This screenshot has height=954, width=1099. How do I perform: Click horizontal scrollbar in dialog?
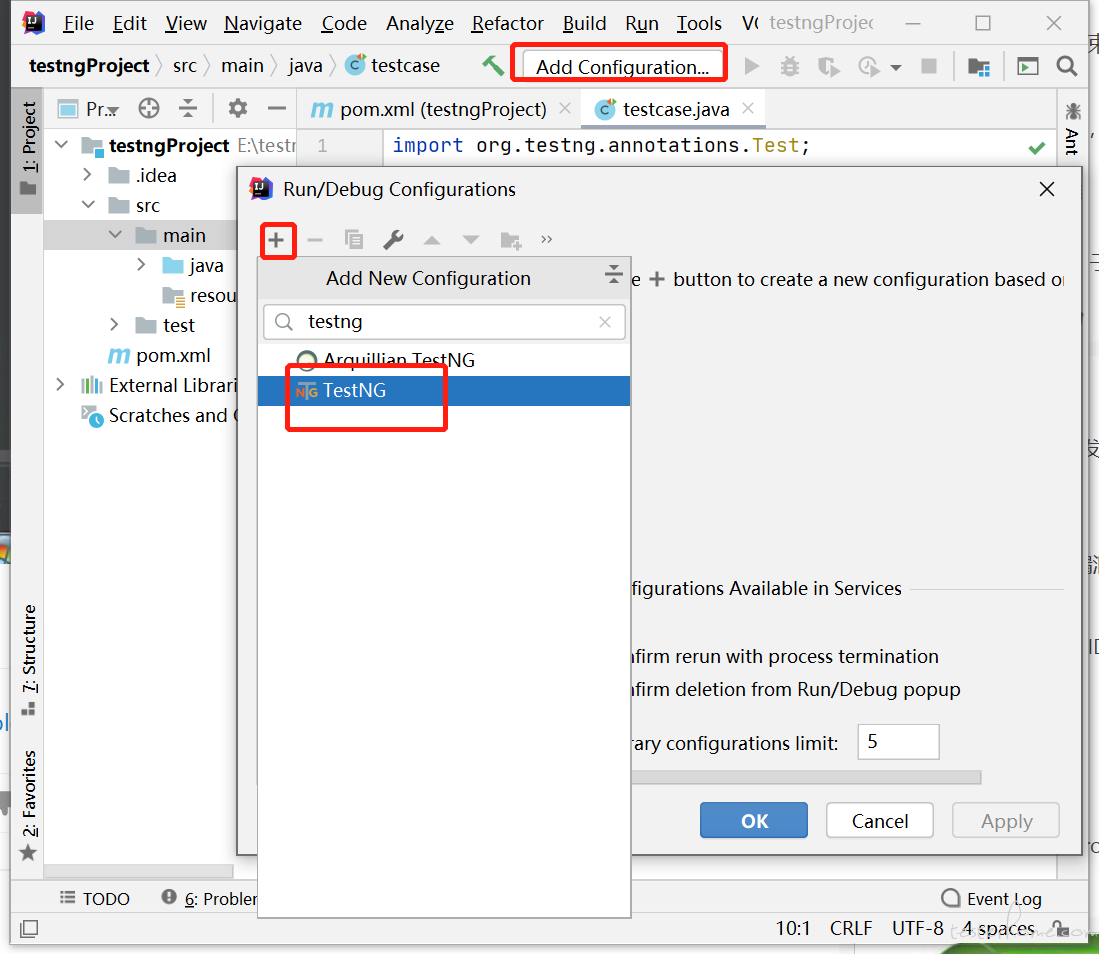tap(806, 777)
